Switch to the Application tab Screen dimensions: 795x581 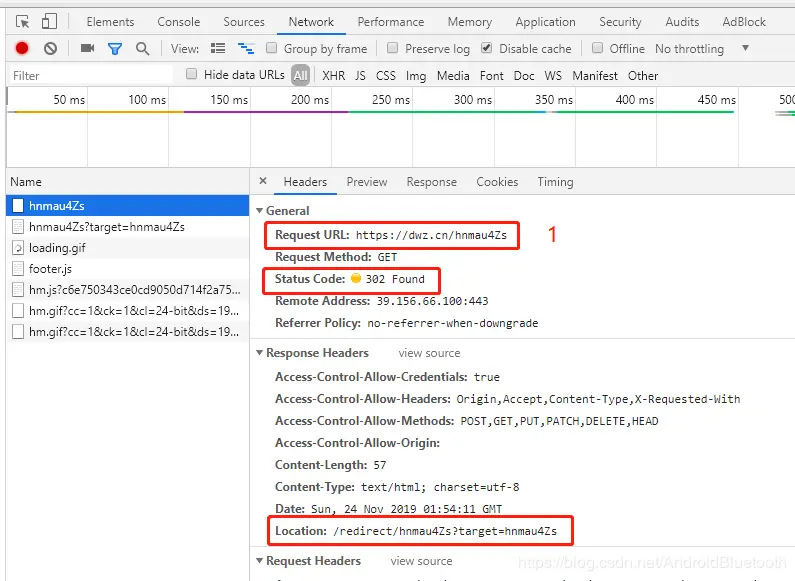[546, 22]
